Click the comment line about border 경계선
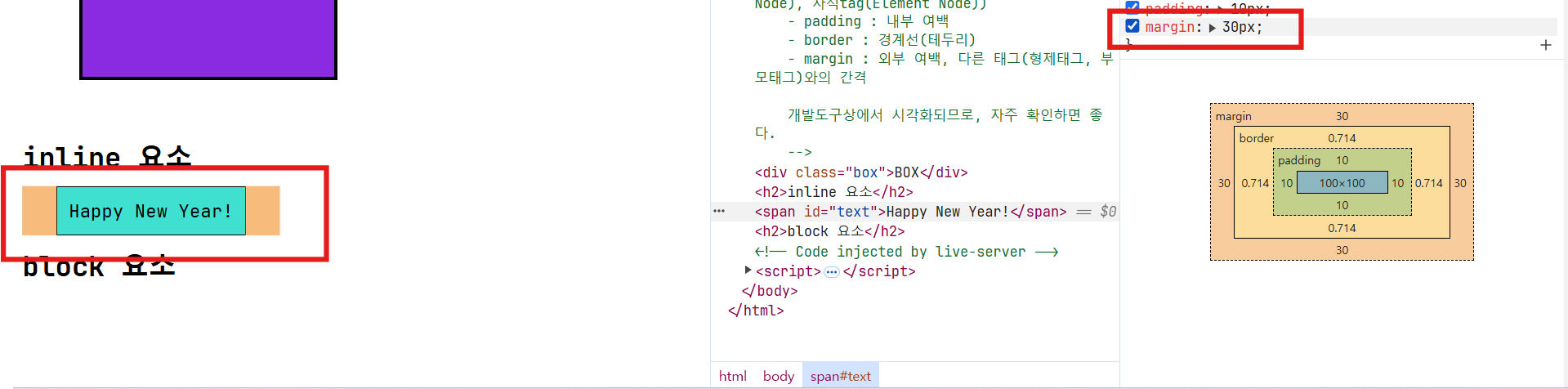The height and width of the screenshot is (389, 1568). [x=882, y=40]
